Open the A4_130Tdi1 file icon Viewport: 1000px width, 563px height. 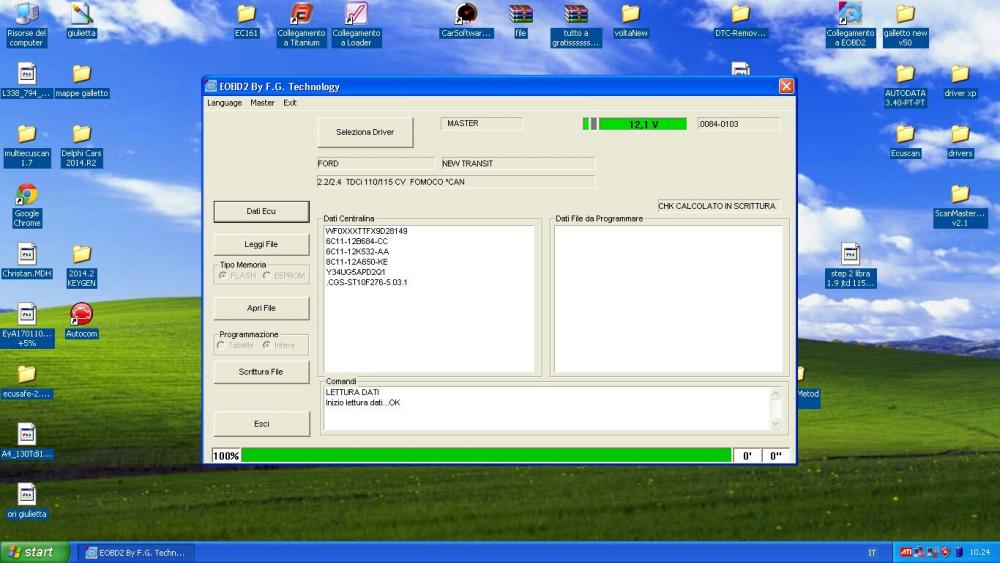coord(26,441)
